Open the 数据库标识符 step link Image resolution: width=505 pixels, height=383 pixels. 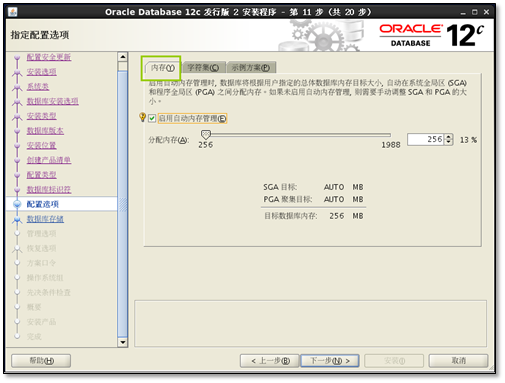(x=49, y=189)
